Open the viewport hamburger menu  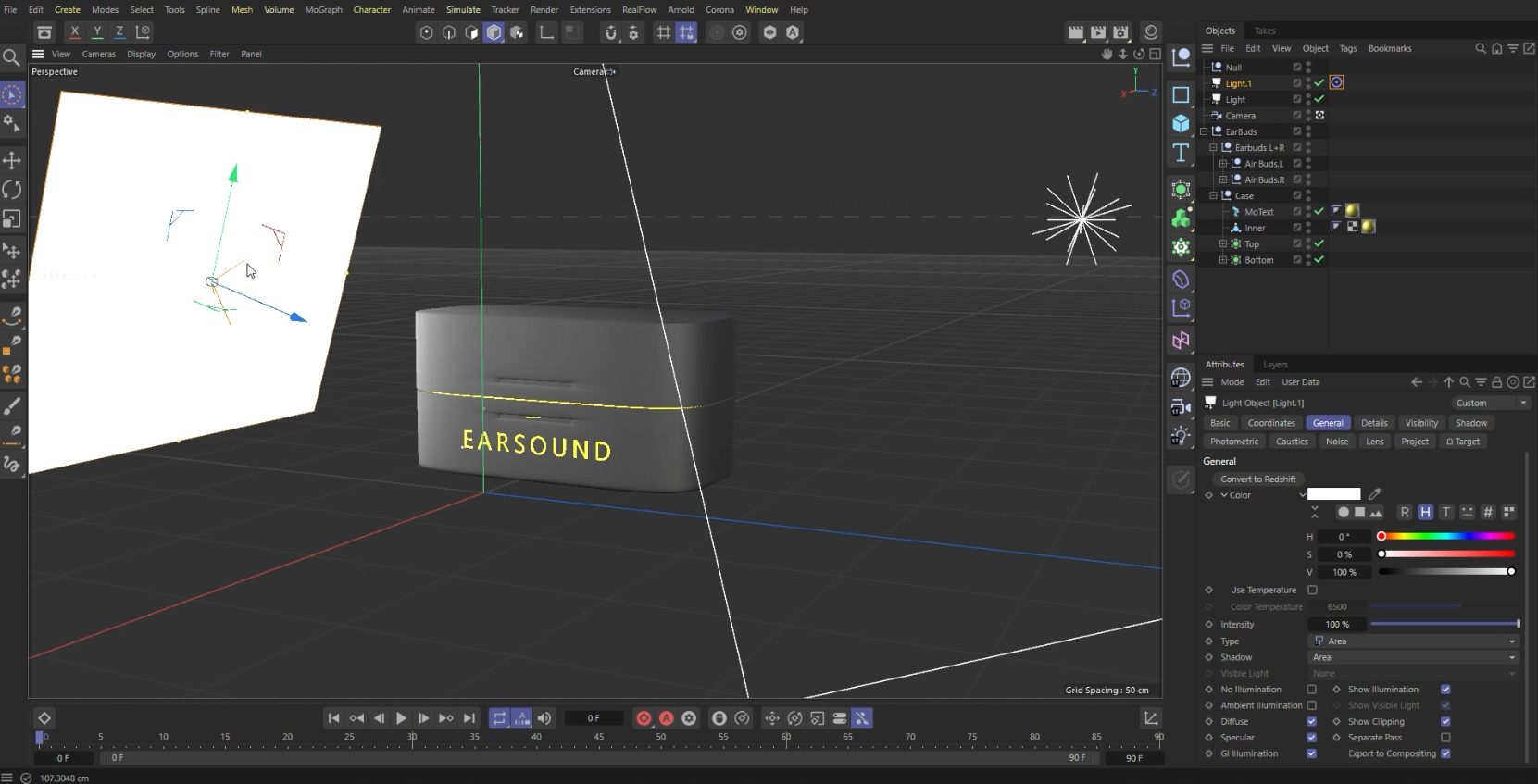coord(38,54)
